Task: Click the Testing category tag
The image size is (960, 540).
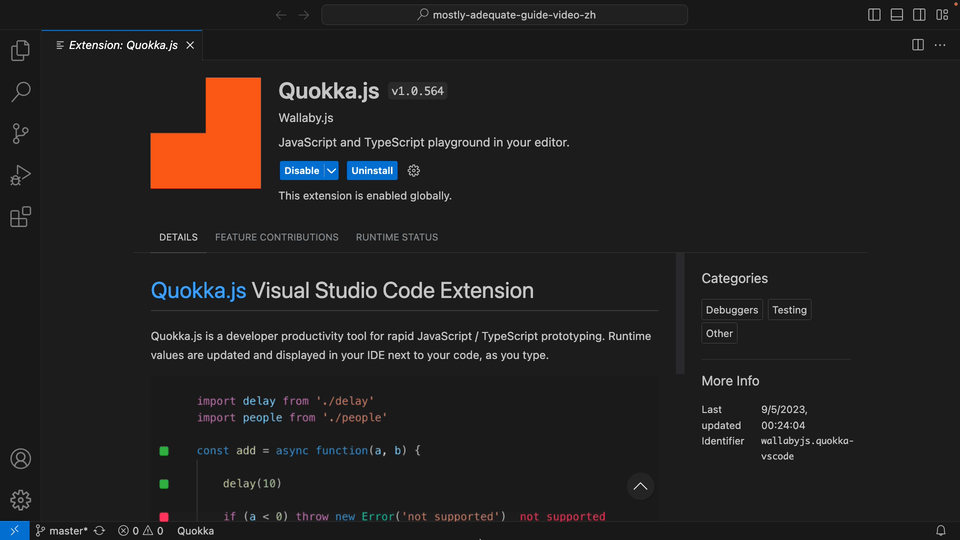Action: (789, 310)
